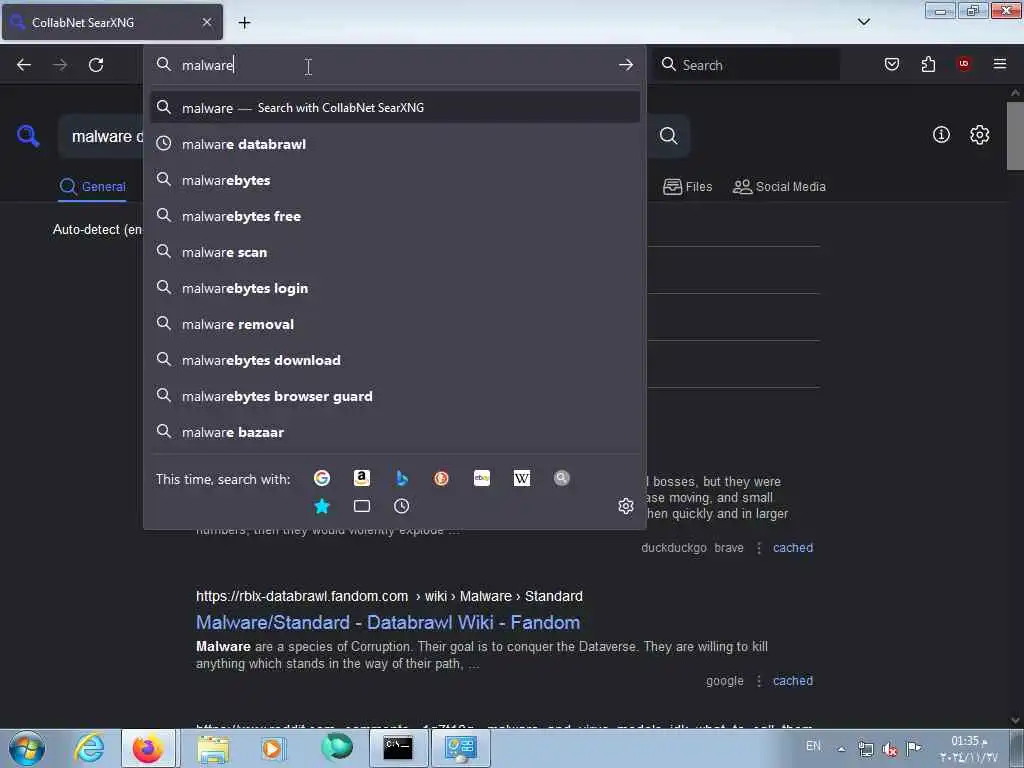This screenshot has height=768, width=1024.
Task: Open SearXNG preferences gear
Action: click(x=980, y=135)
